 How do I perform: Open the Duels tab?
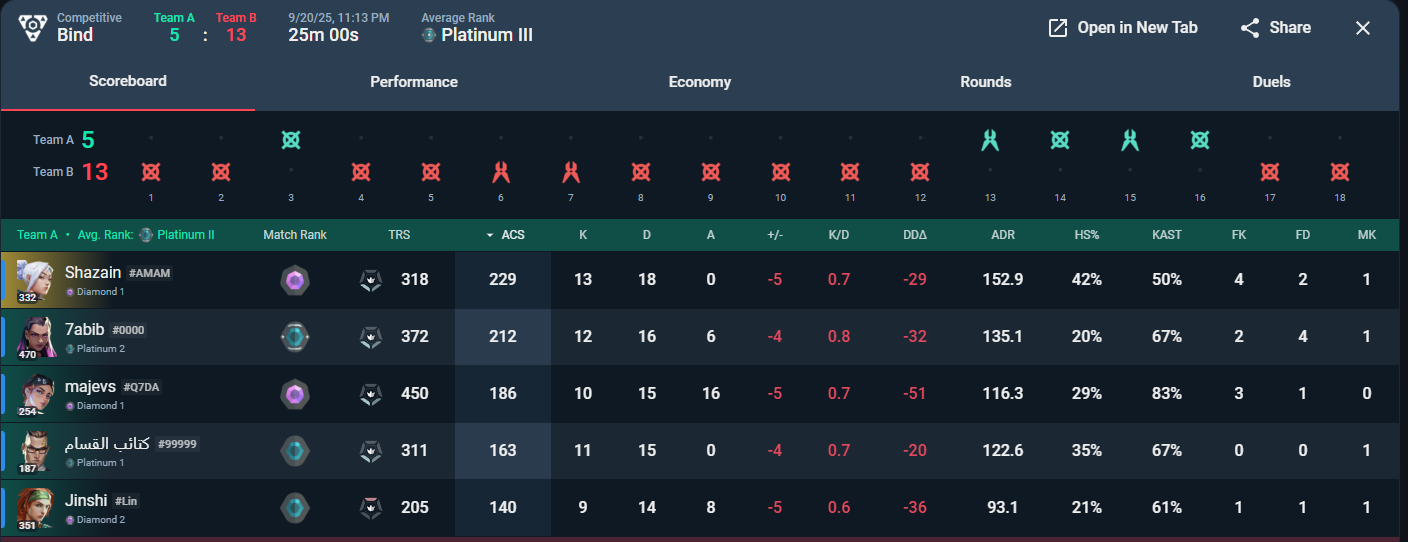click(1271, 82)
